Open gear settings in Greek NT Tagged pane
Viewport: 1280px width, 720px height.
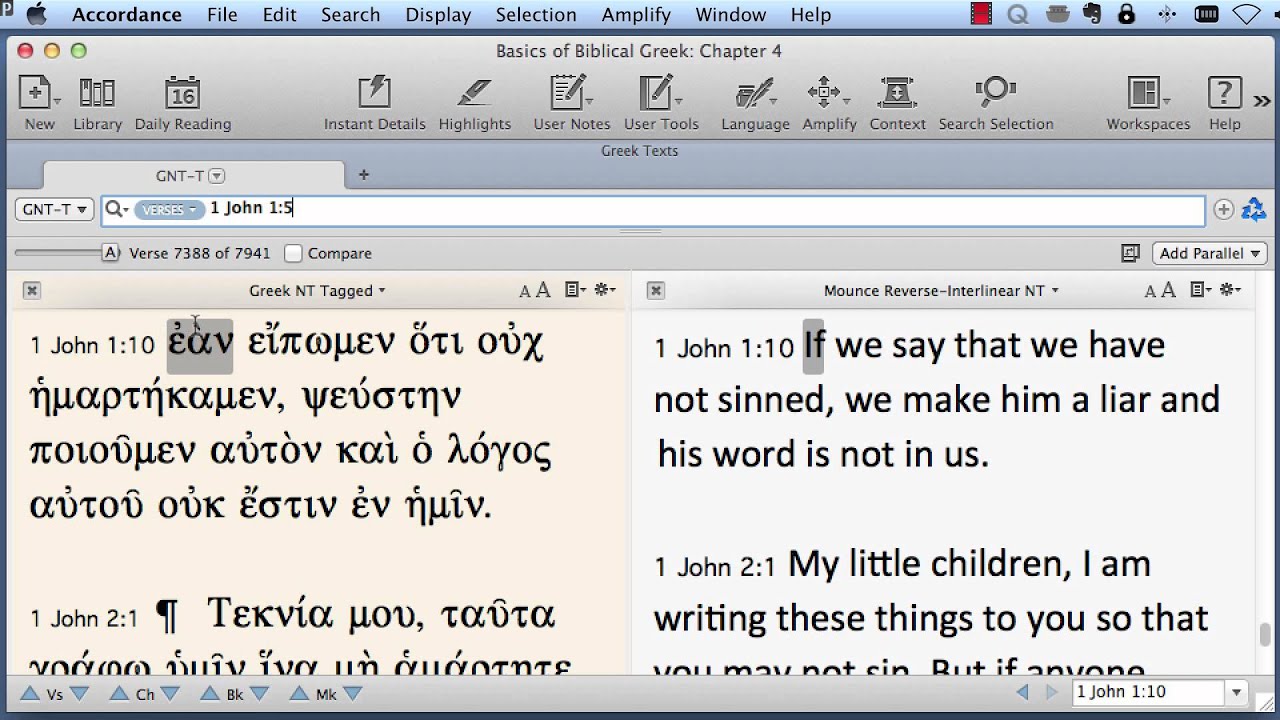coord(605,290)
